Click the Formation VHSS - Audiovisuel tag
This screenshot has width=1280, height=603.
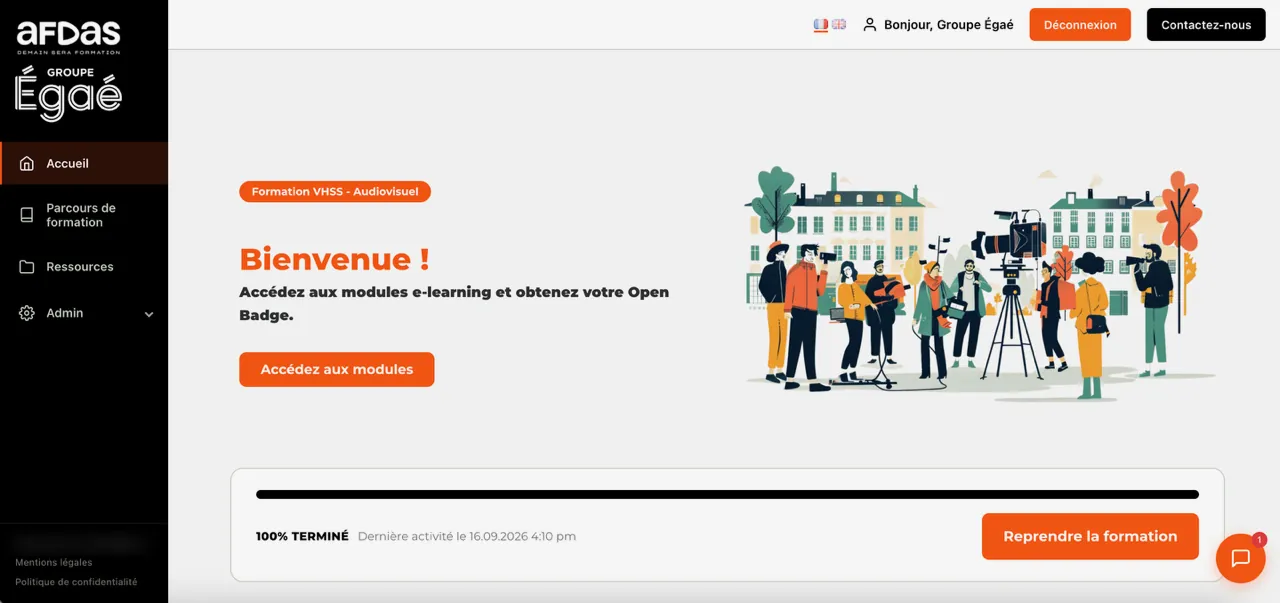[335, 191]
